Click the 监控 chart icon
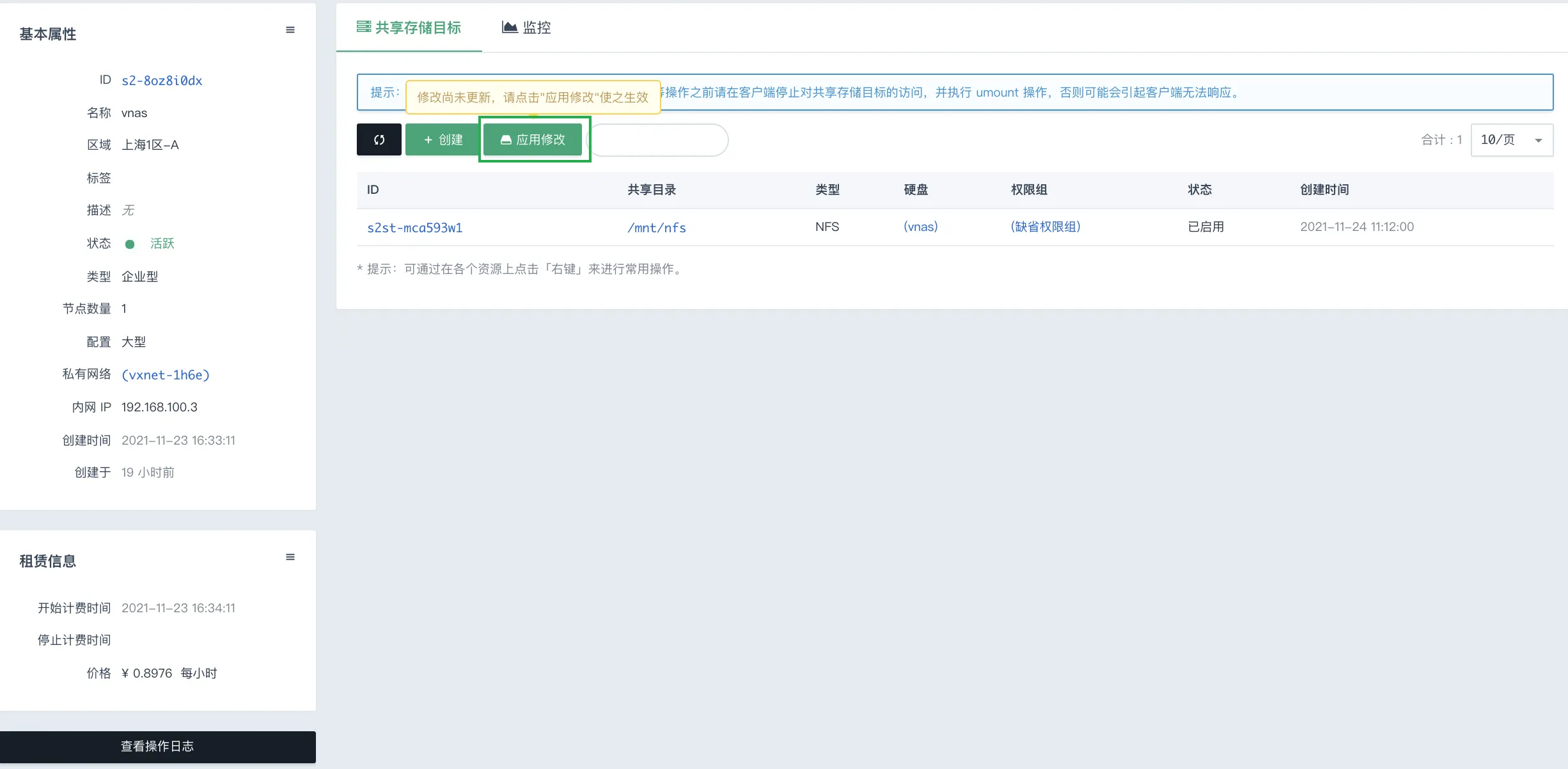 pos(510,27)
